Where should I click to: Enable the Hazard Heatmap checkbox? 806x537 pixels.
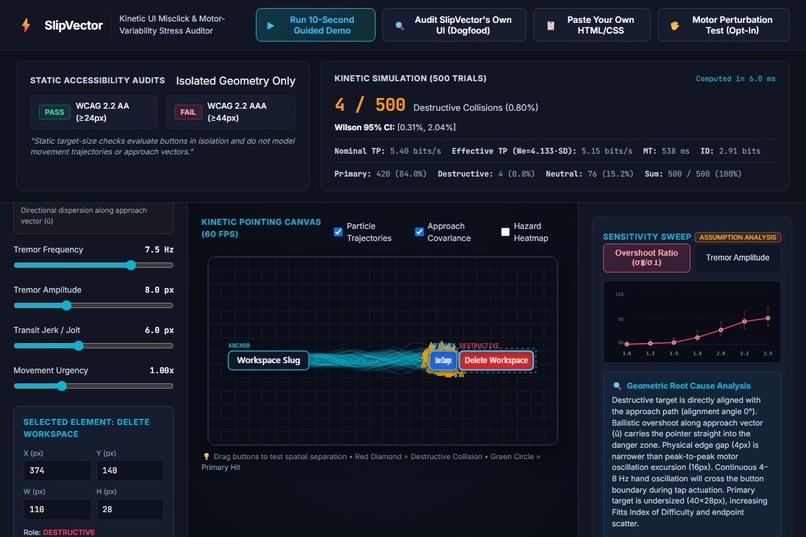pos(505,232)
